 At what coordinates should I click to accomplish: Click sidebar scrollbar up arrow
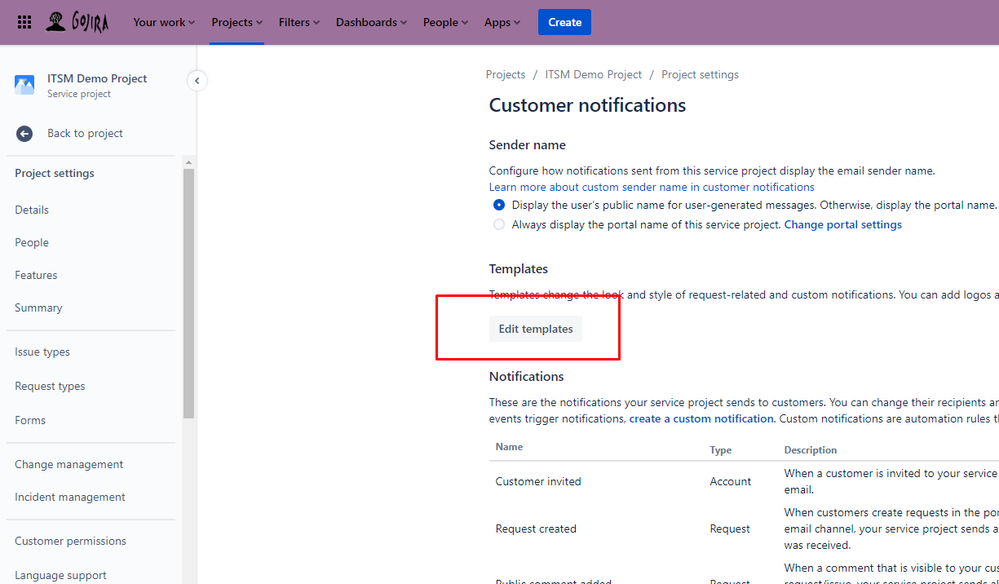click(189, 163)
